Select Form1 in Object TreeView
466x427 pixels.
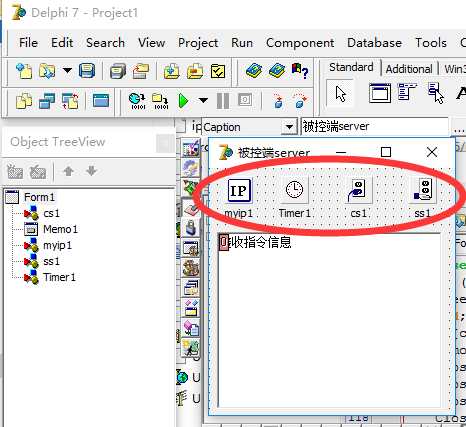point(39,197)
